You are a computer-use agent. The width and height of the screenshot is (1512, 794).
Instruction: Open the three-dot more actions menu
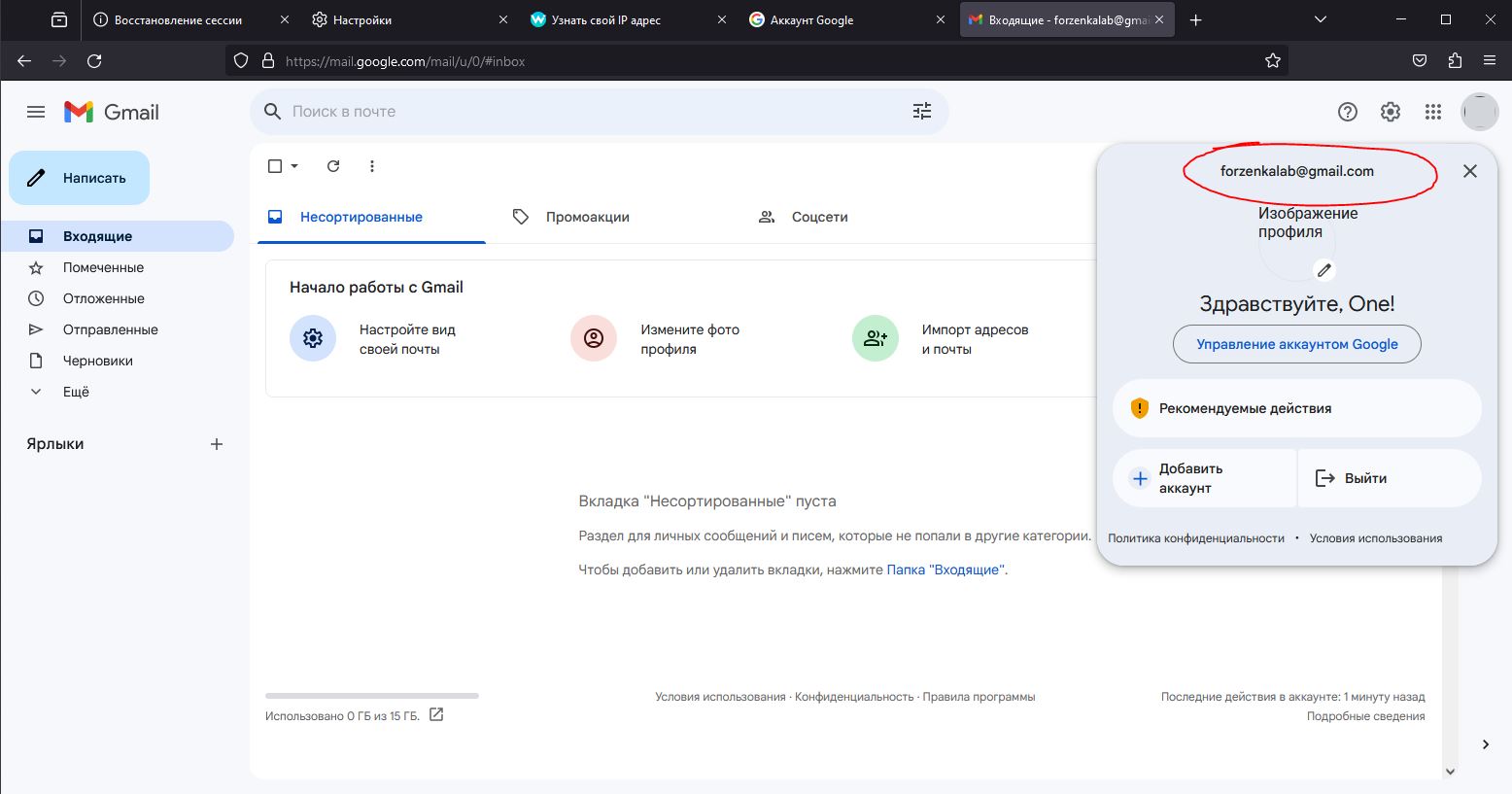coord(372,166)
